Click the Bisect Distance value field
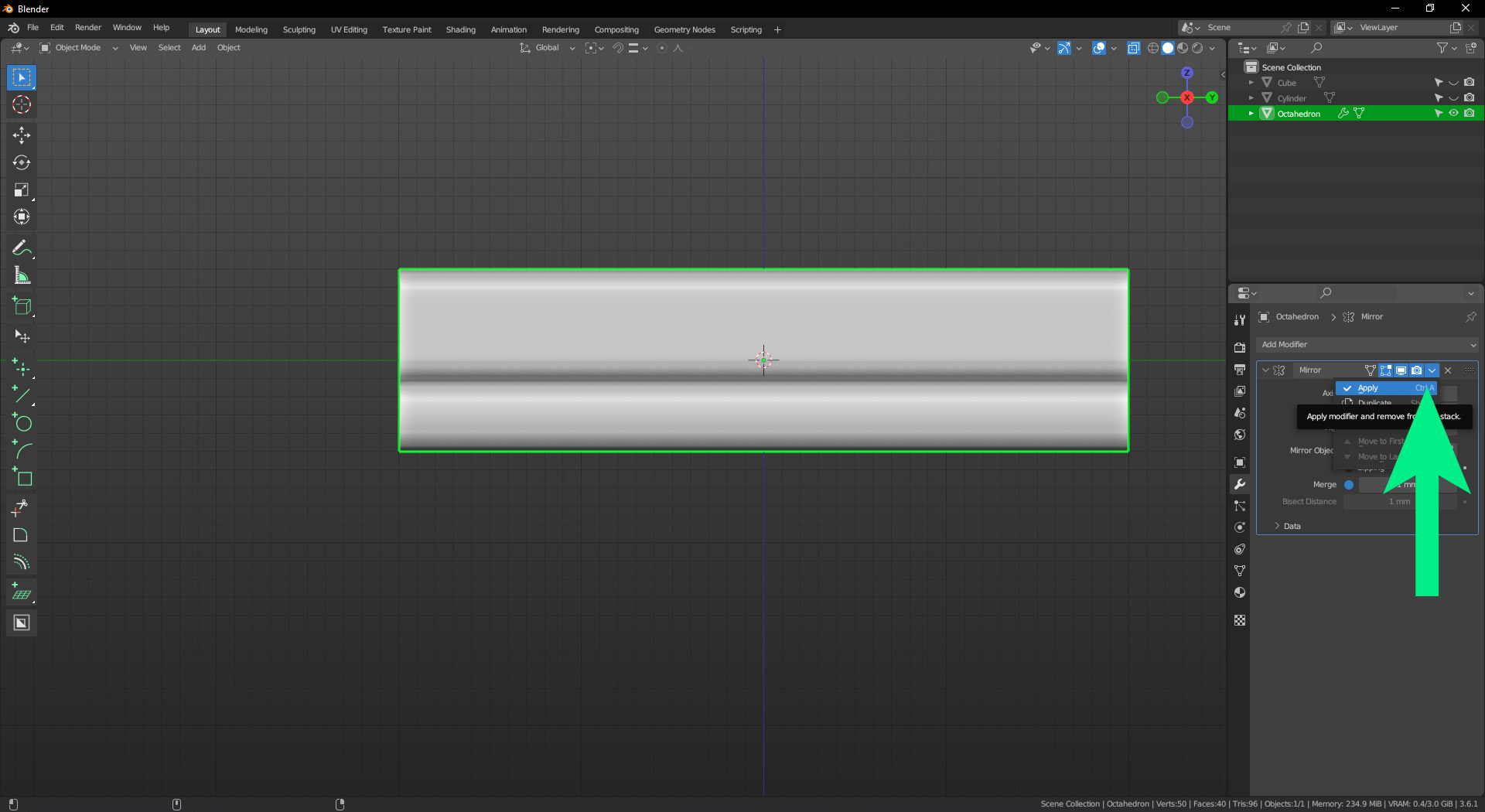 pyautogui.click(x=1398, y=502)
